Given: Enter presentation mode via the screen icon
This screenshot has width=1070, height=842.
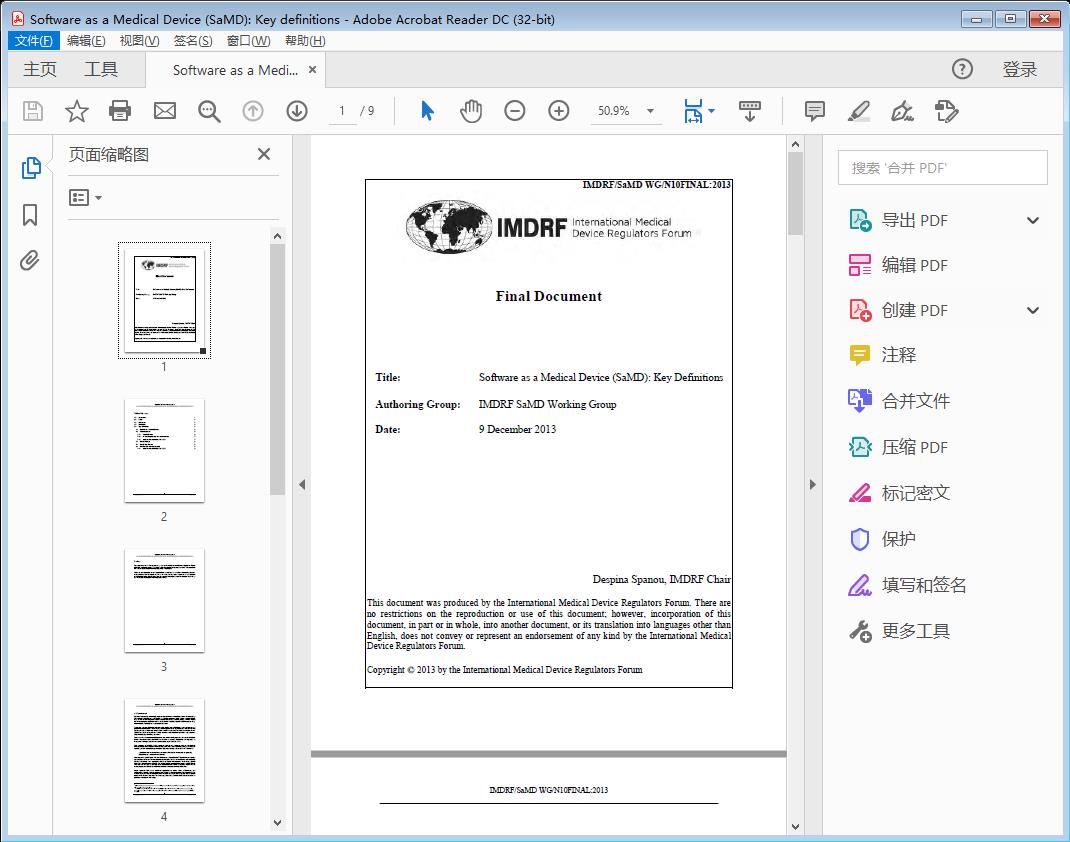Looking at the screenshot, I should tap(750, 111).
